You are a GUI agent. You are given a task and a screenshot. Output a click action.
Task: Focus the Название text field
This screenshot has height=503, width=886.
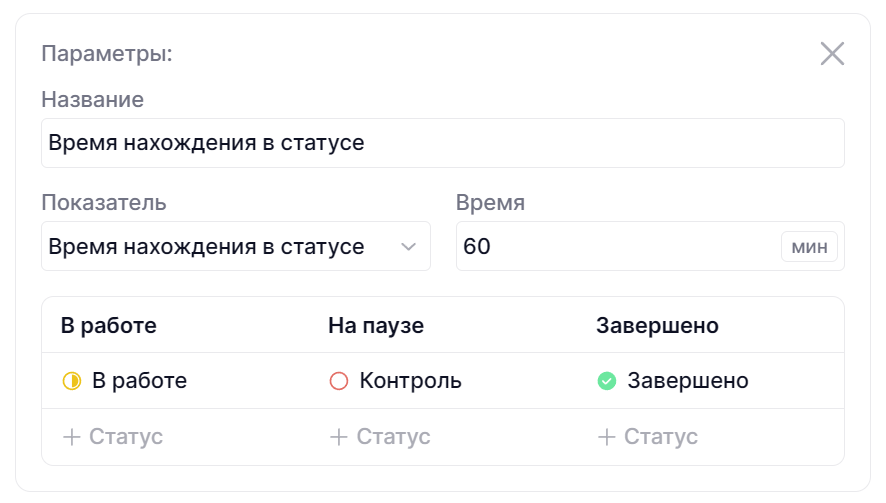[x=442, y=143]
